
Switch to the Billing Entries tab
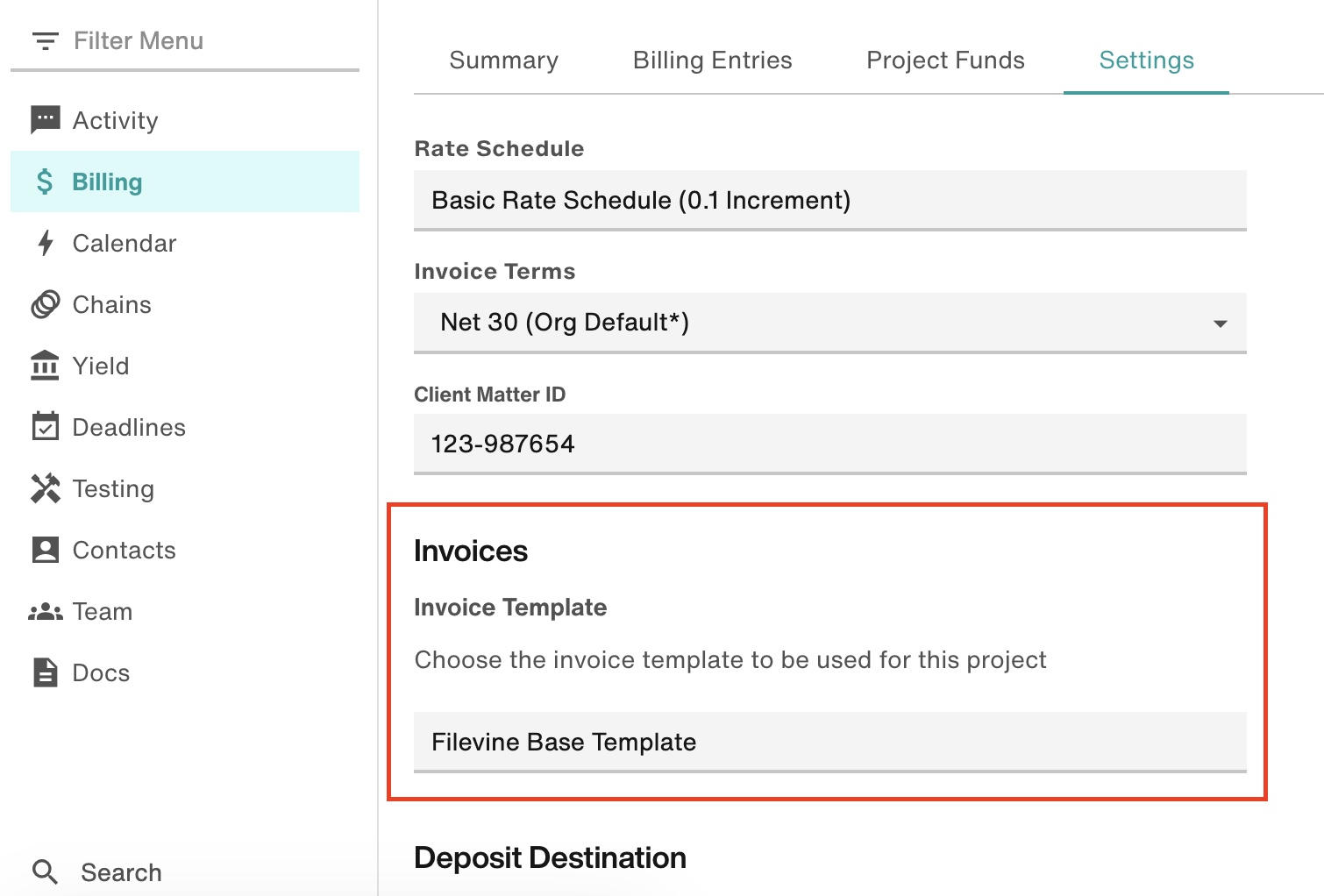pos(713,60)
